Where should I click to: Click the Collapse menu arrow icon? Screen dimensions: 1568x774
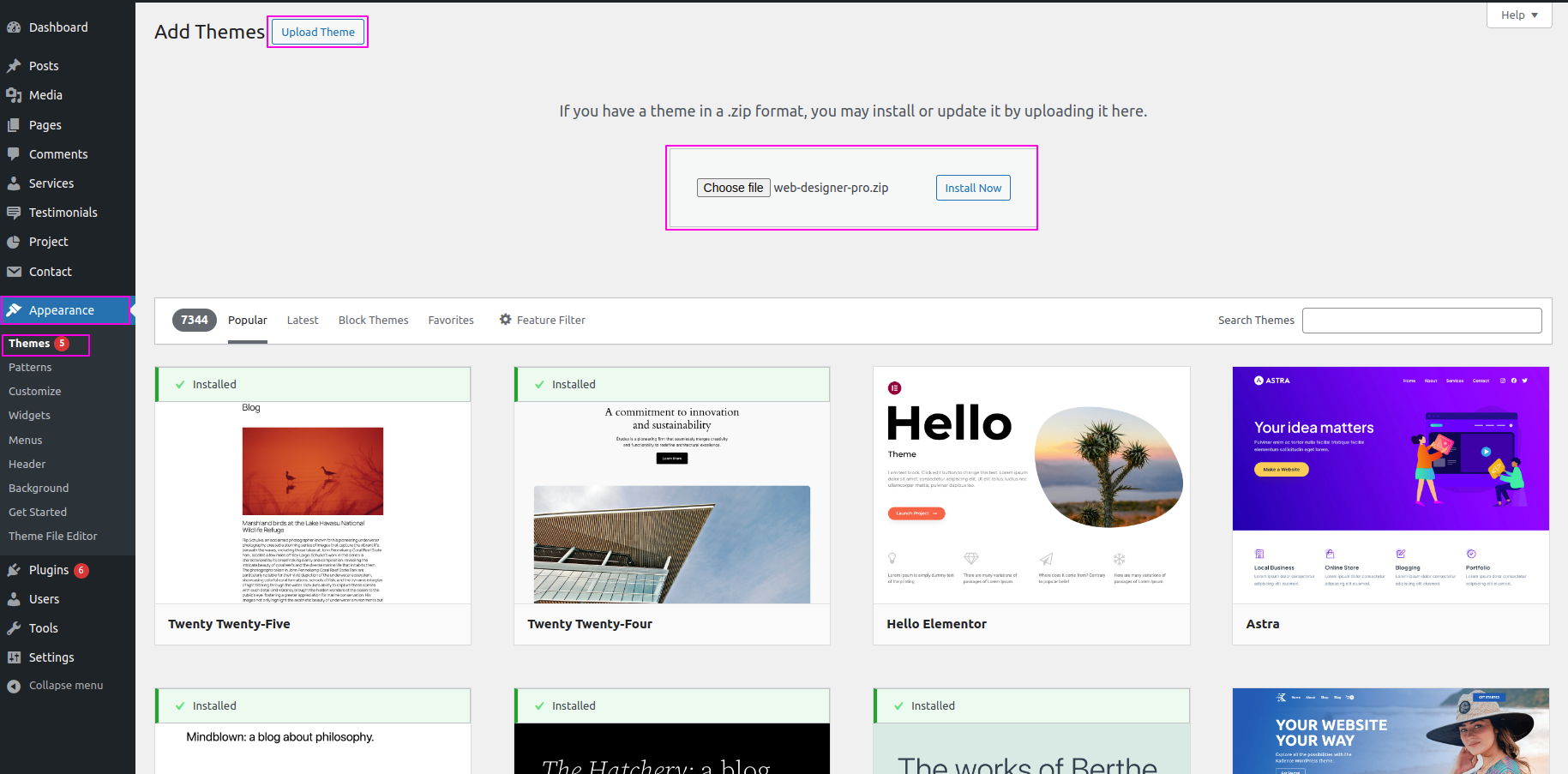pyautogui.click(x=14, y=686)
